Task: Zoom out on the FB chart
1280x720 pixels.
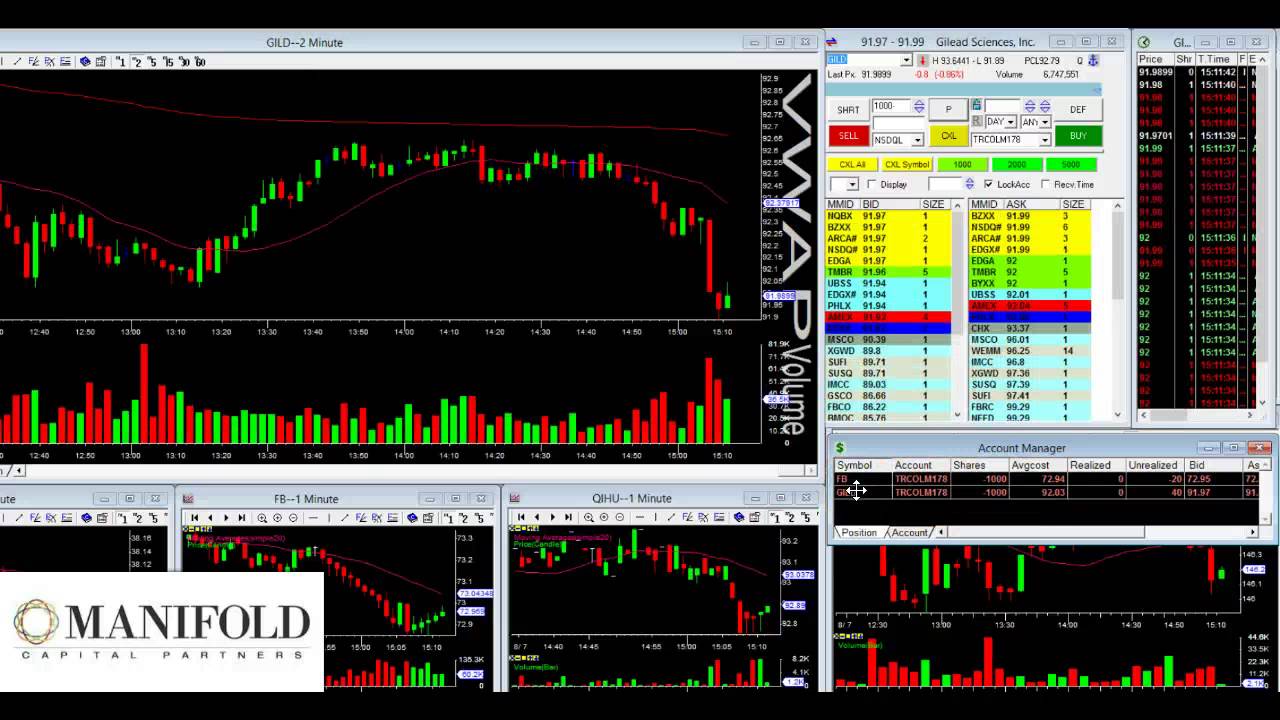Action: [x=293, y=518]
